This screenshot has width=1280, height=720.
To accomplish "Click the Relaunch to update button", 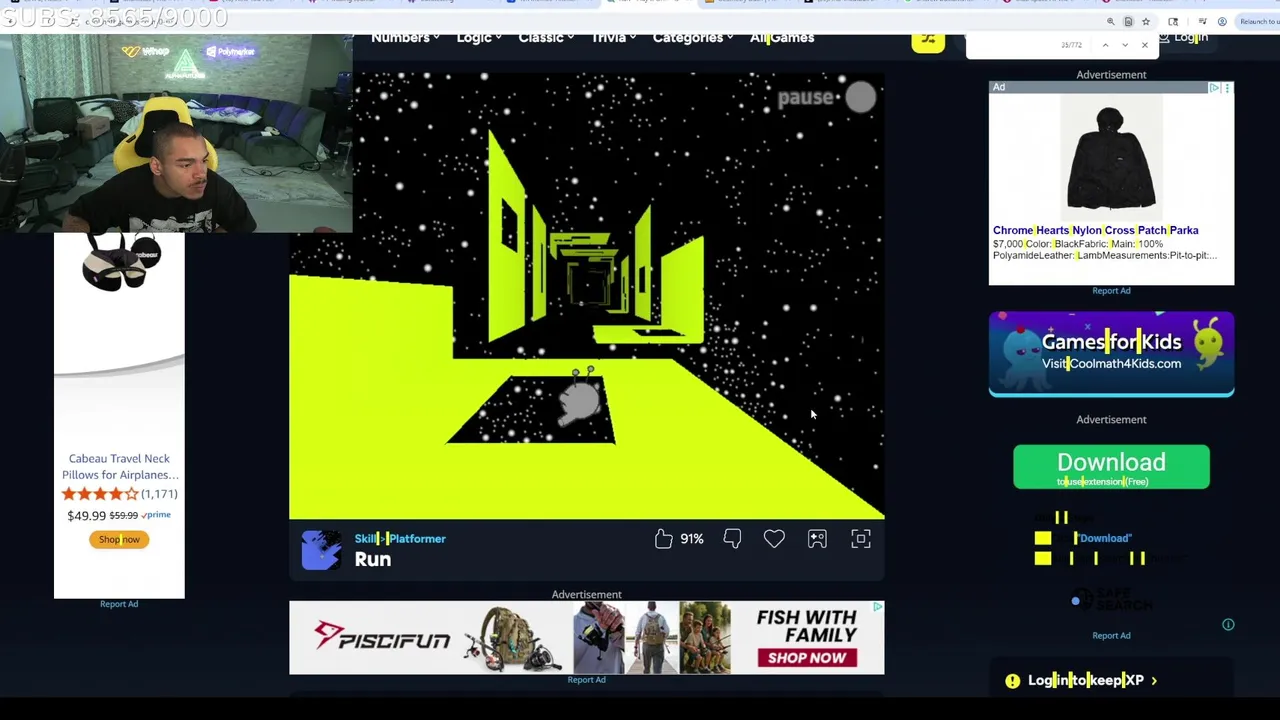I will click(x=1259, y=21).
